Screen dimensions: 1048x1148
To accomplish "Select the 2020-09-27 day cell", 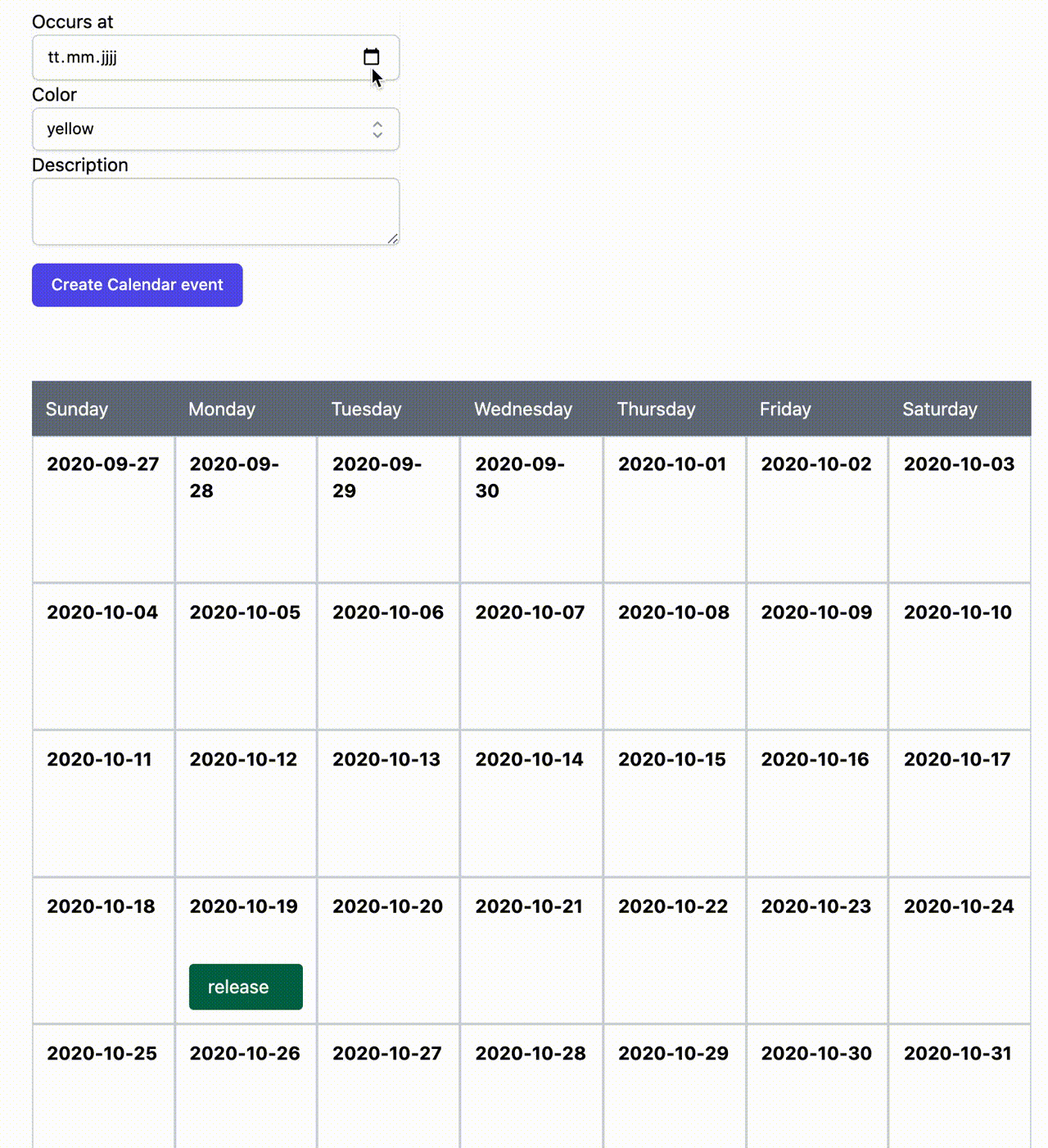I will 103,509.
